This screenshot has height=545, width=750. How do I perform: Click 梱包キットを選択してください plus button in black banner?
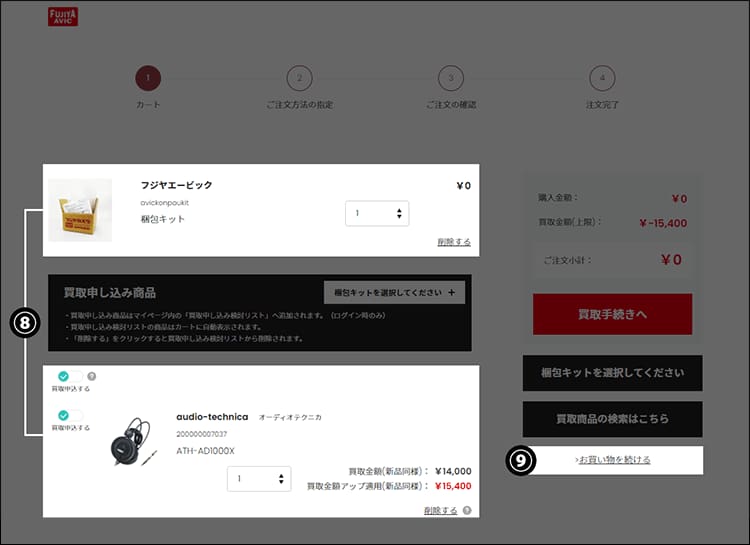pyautogui.click(x=394, y=292)
